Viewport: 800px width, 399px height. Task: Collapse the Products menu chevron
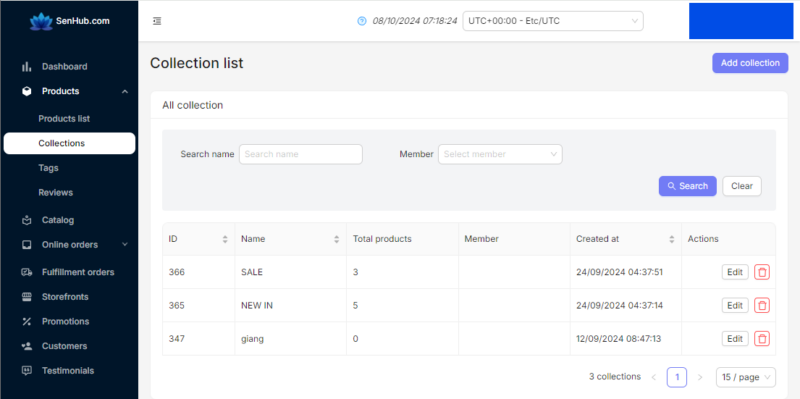pos(125,91)
